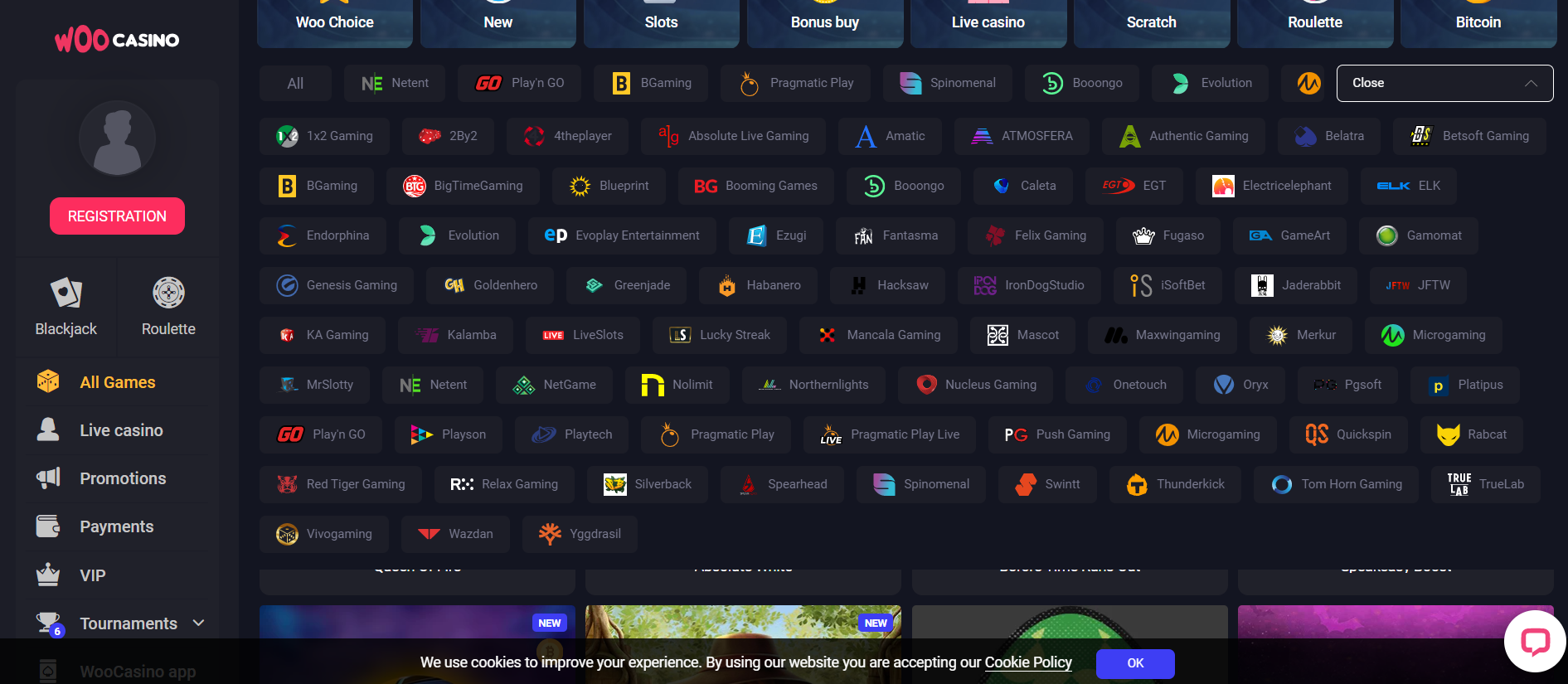Open Live casino in sidebar
Viewport: 1568px width, 684px height.
117,430
